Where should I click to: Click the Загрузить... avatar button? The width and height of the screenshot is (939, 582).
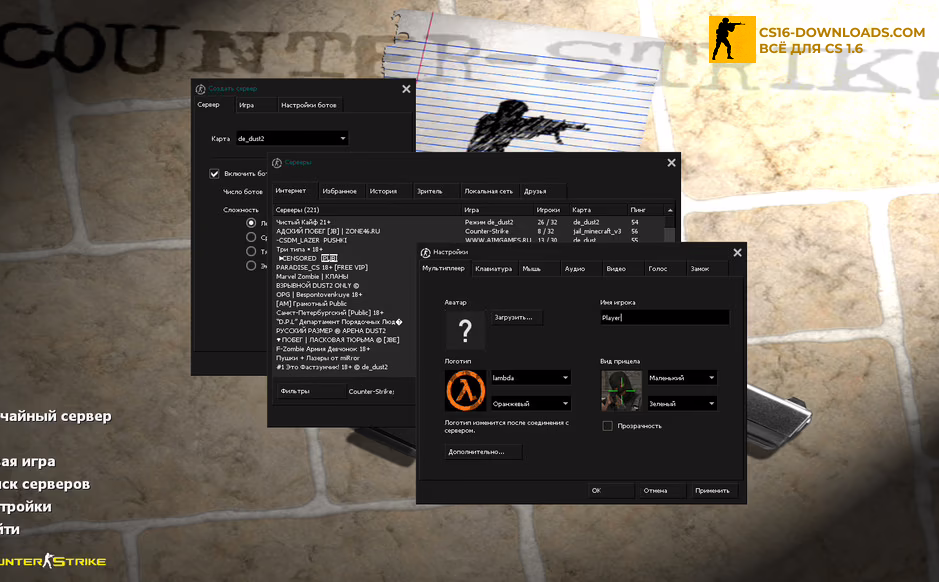517,317
